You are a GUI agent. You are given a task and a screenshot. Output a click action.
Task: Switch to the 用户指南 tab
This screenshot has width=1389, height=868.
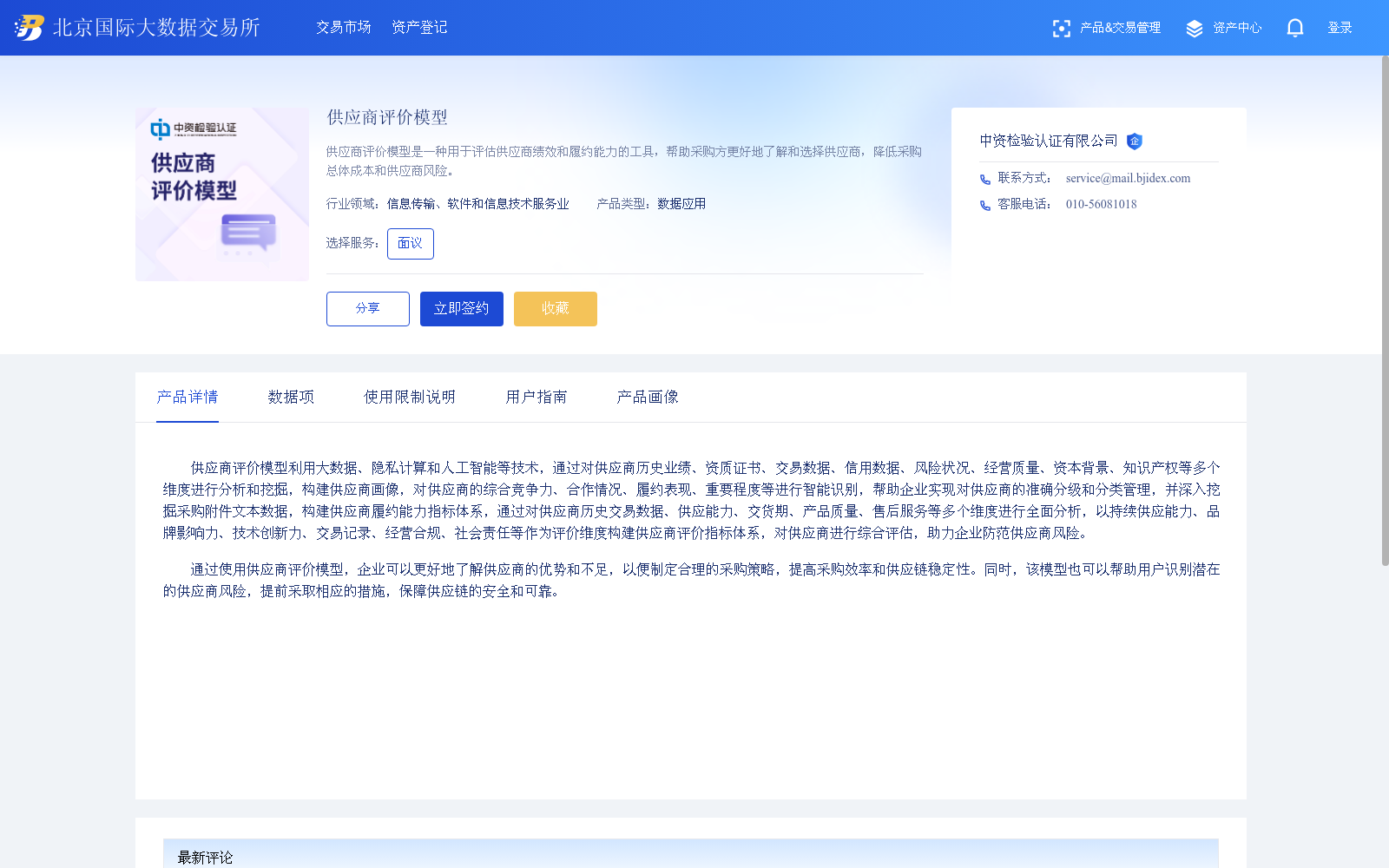tap(537, 397)
